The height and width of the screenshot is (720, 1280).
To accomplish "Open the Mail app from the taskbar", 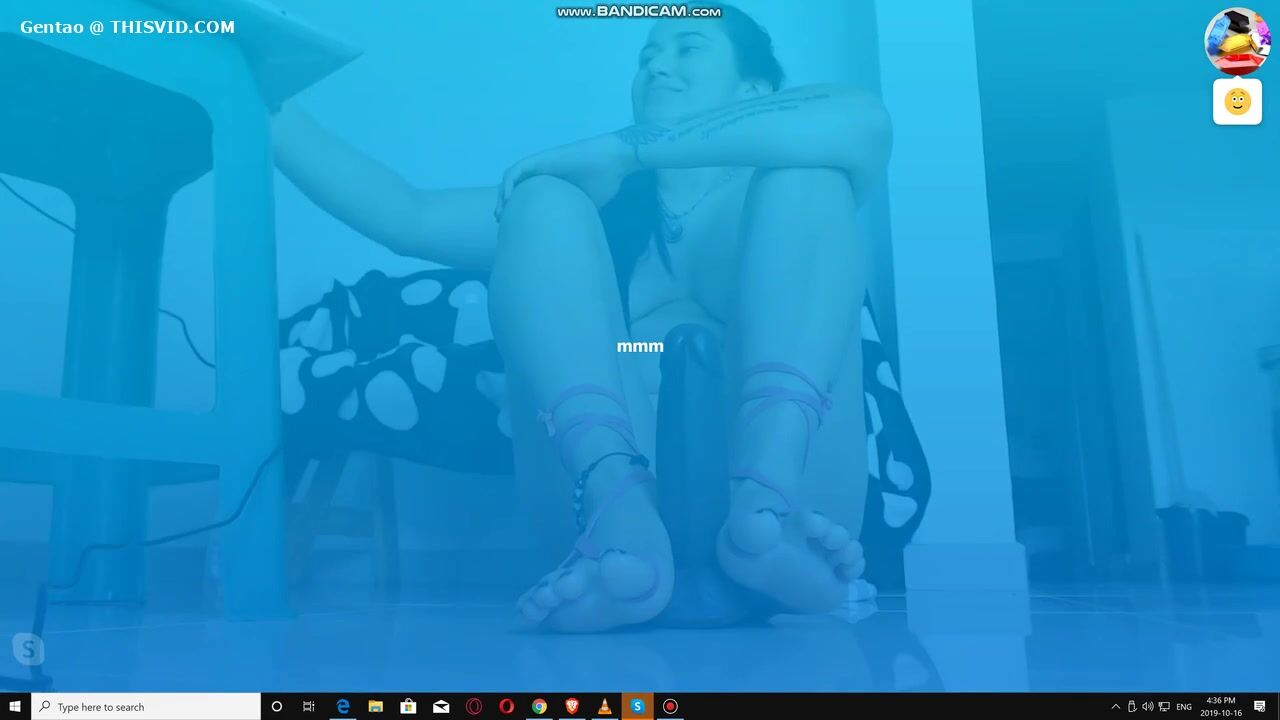I will pyautogui.click(x=441, y=706).
